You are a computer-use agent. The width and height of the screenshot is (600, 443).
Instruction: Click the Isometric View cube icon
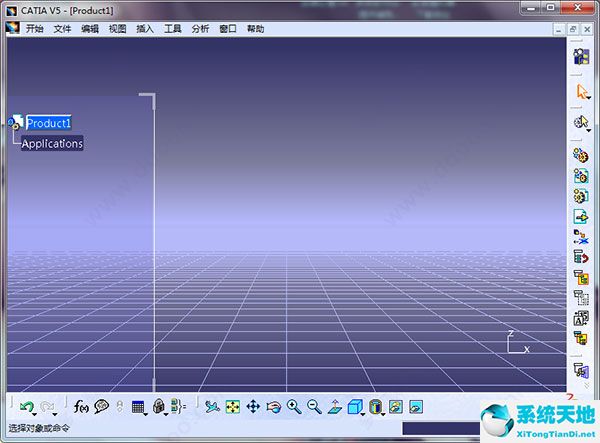click(x=355, y=407)
